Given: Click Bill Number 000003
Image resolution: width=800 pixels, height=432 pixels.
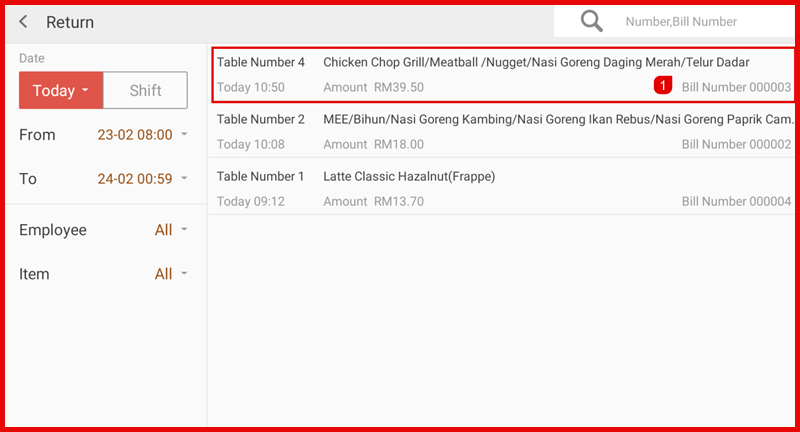Looking at the screenshot, I should (x=736, y=88).
